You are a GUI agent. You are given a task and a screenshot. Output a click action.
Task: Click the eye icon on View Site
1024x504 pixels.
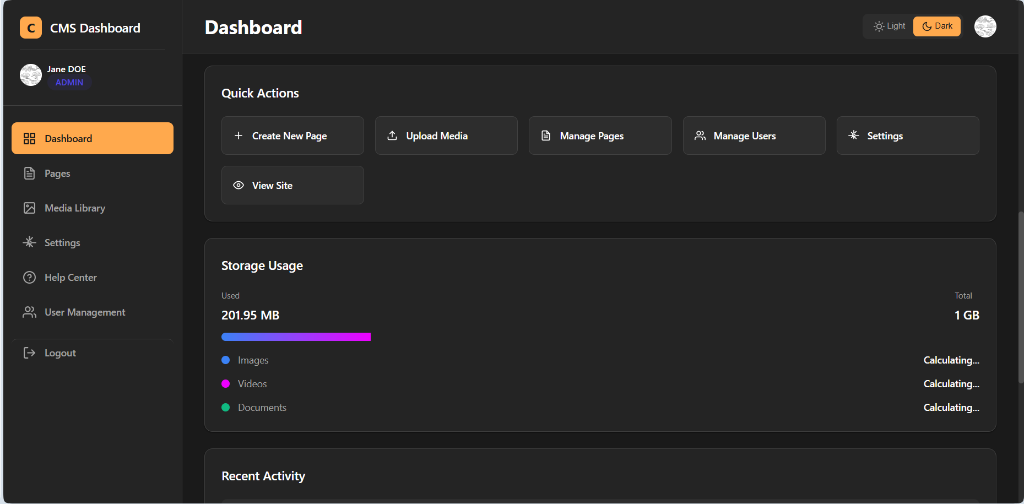point(238,186)
